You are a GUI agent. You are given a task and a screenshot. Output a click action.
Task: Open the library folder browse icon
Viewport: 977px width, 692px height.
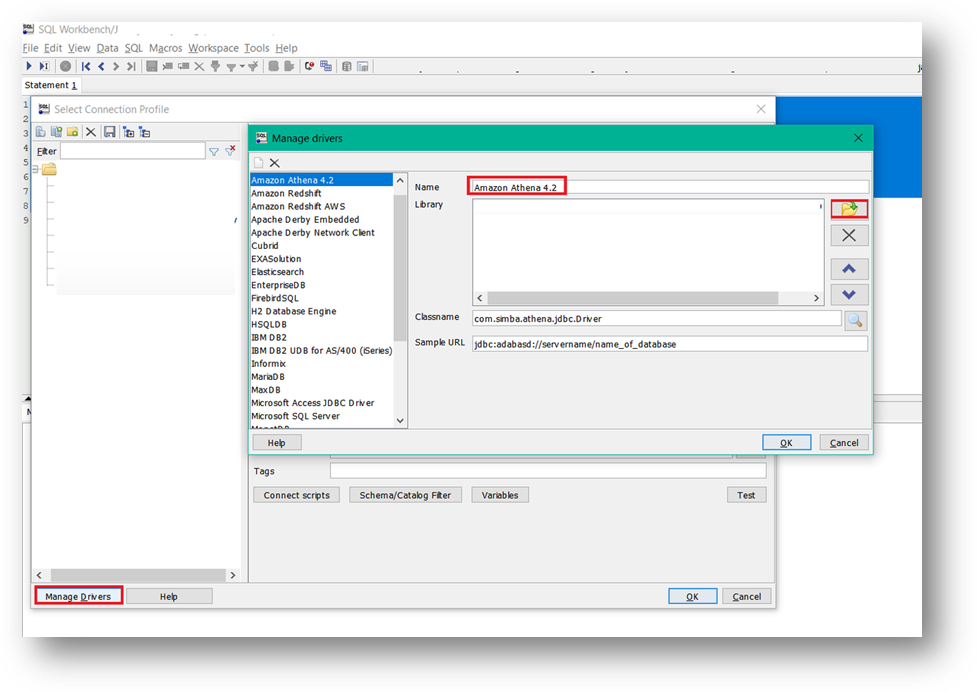(x=849, y=209)
